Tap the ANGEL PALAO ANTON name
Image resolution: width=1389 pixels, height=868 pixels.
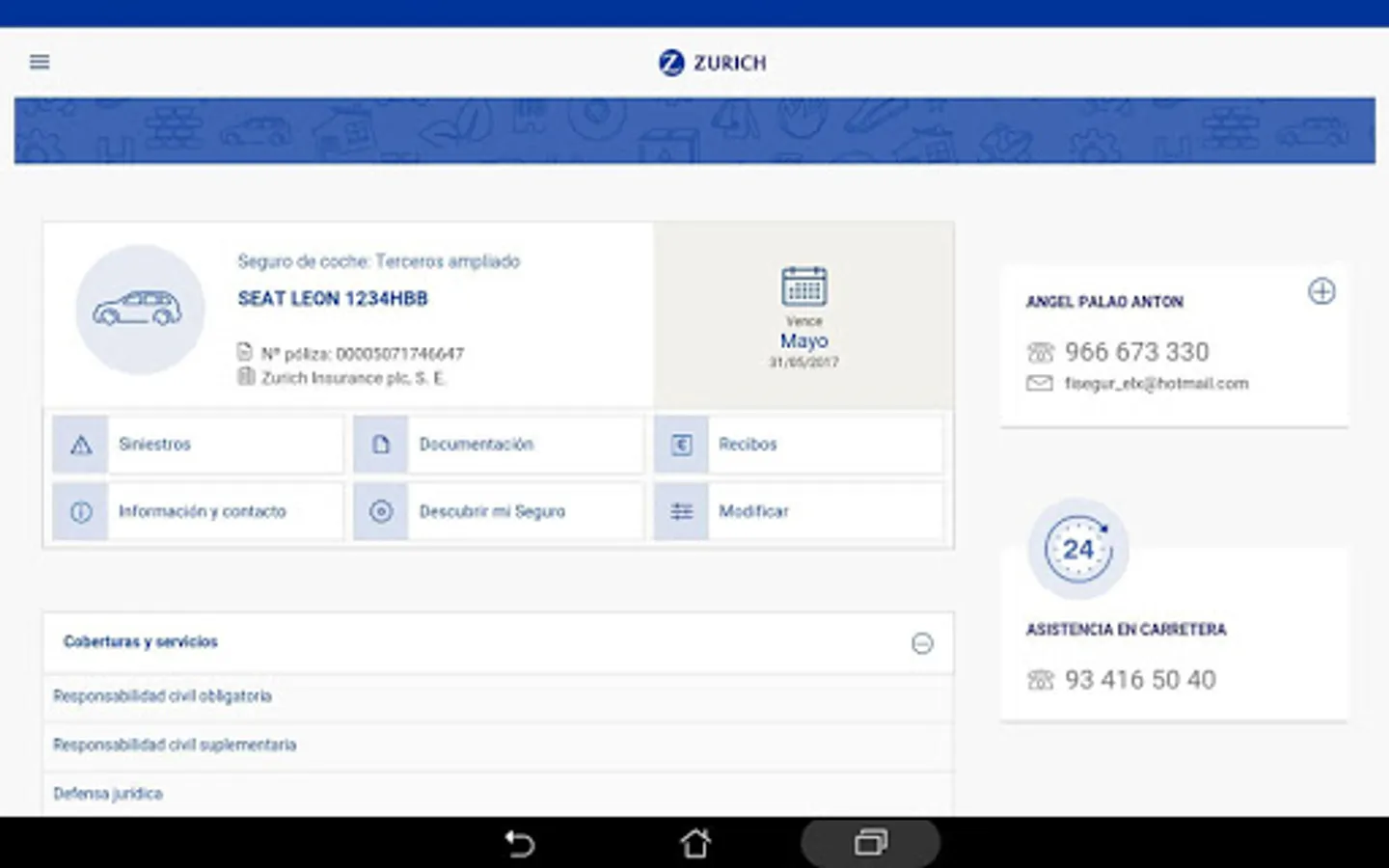tap(1104, 302)
